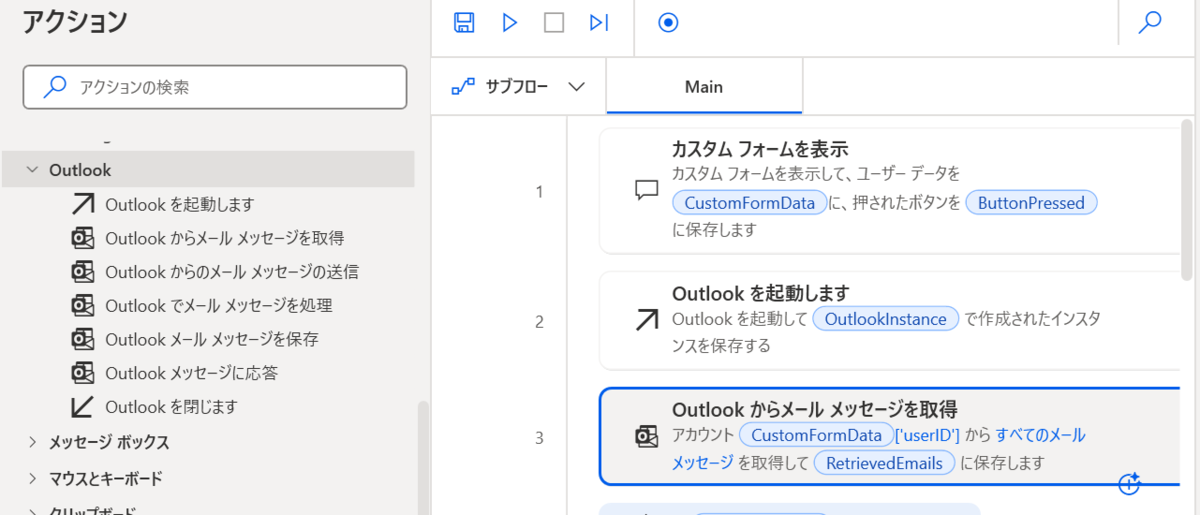
Task: Click the Copilot sparkle icon on step 3
Action: (x=1129, y=484)
